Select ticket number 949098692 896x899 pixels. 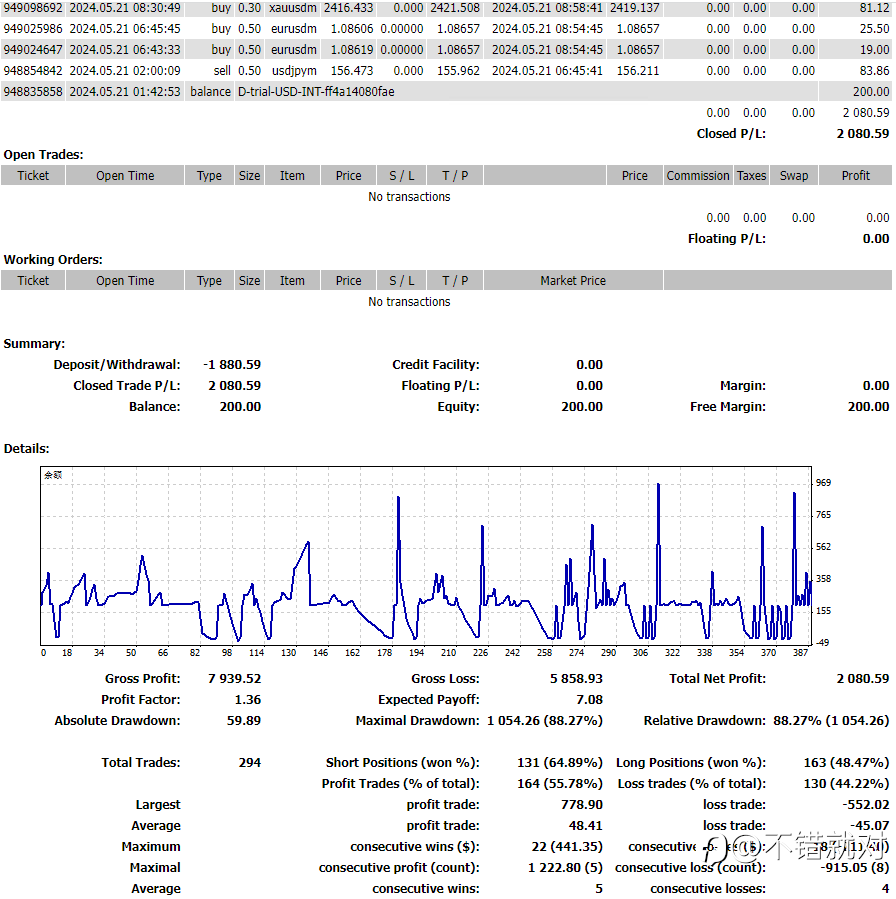click(x=33, y=8)
